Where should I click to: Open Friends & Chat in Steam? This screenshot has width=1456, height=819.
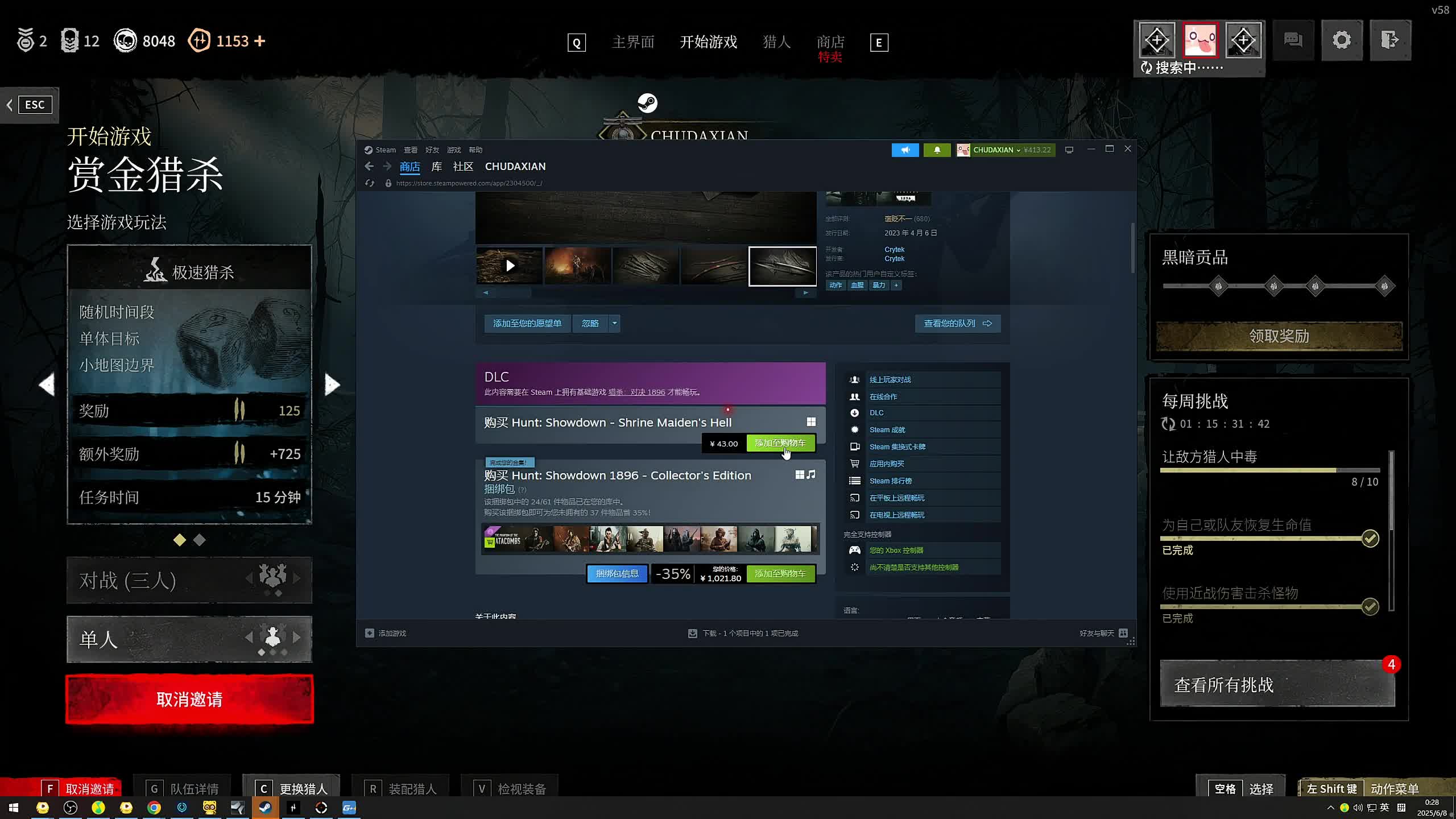[x=1103, y=633]
